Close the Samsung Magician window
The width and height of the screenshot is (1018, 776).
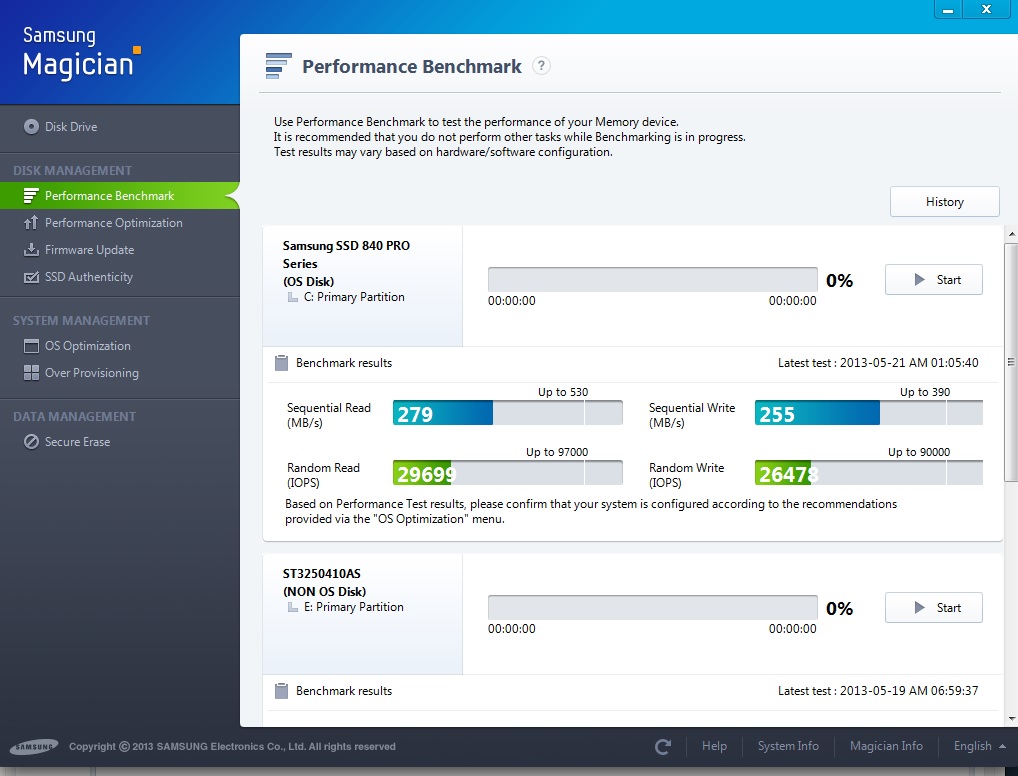pyautogui.click(x=986, y=9)
